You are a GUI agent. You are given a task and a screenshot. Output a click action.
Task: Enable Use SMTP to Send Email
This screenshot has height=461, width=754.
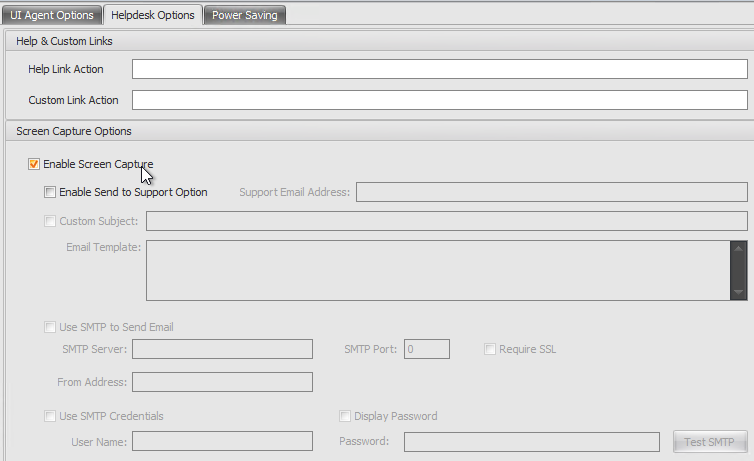coord(50,327)
